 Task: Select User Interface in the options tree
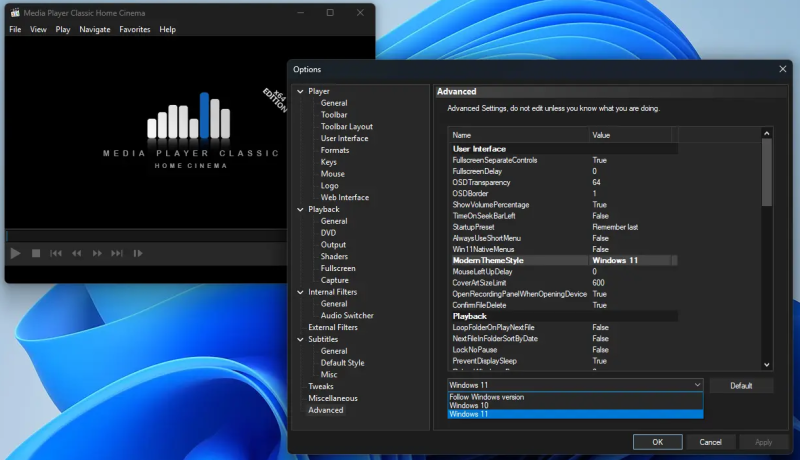tap(344, 138)
